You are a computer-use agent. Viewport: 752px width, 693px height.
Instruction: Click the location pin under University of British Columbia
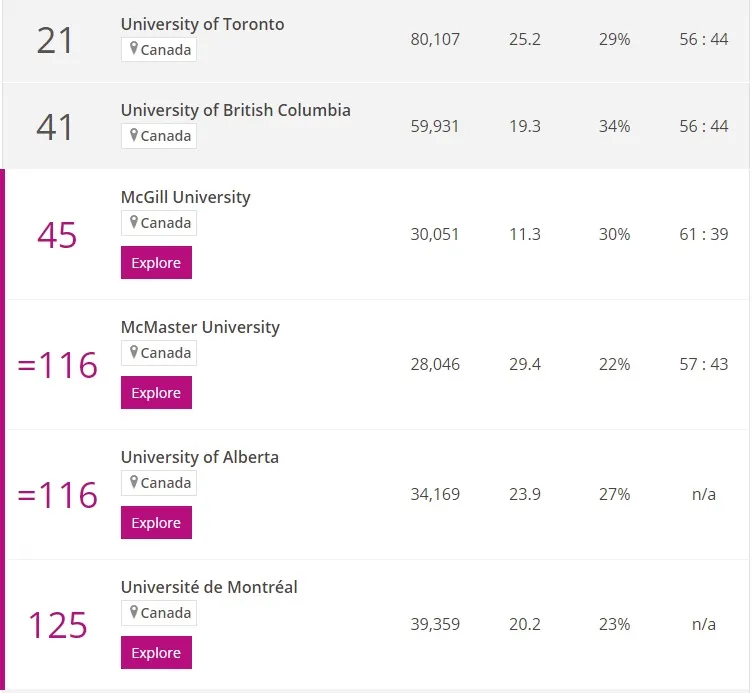click(x=134, y=135)
